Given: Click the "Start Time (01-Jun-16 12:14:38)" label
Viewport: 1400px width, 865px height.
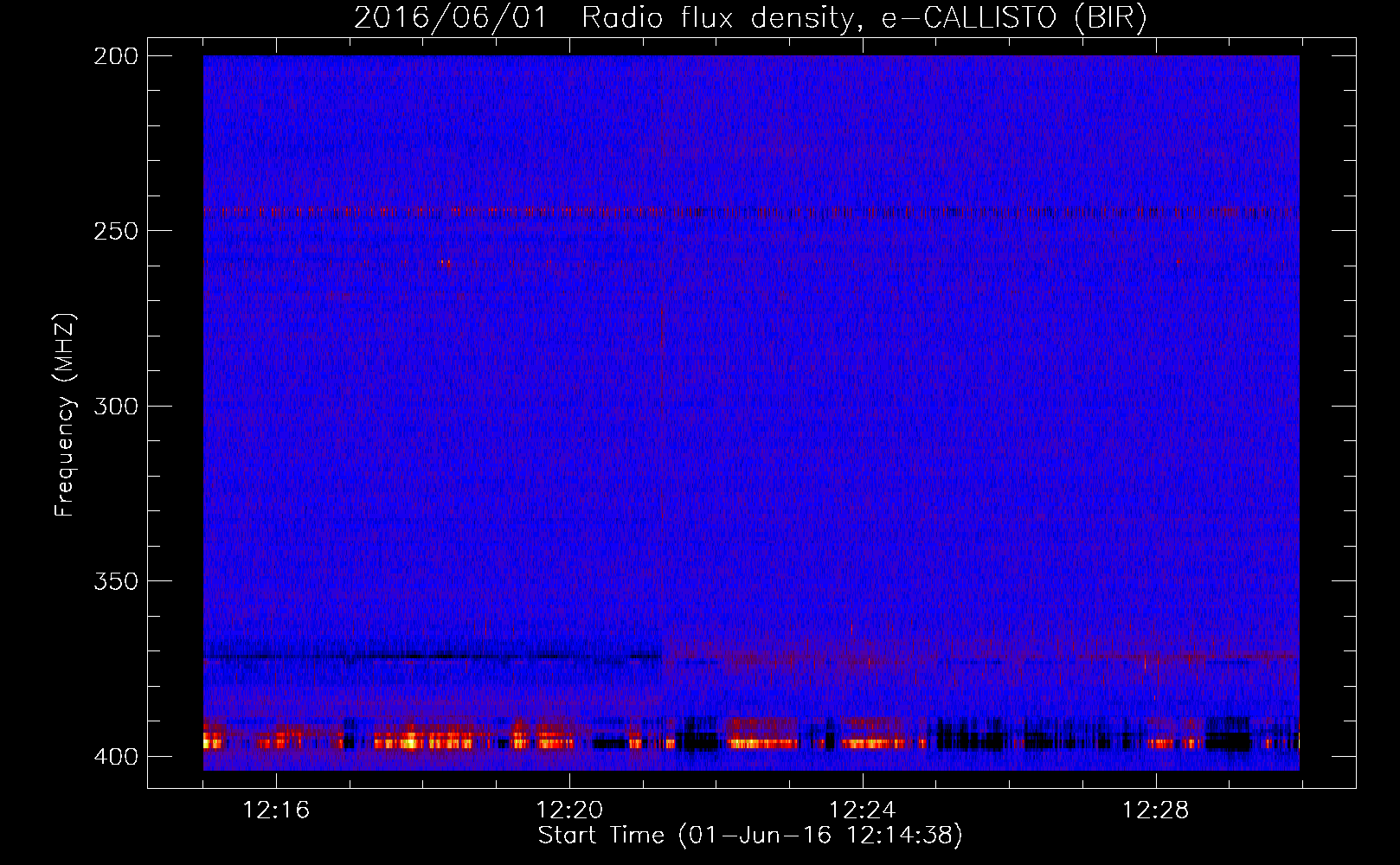Looking at the screenshot, I should (x=750, y=836).
